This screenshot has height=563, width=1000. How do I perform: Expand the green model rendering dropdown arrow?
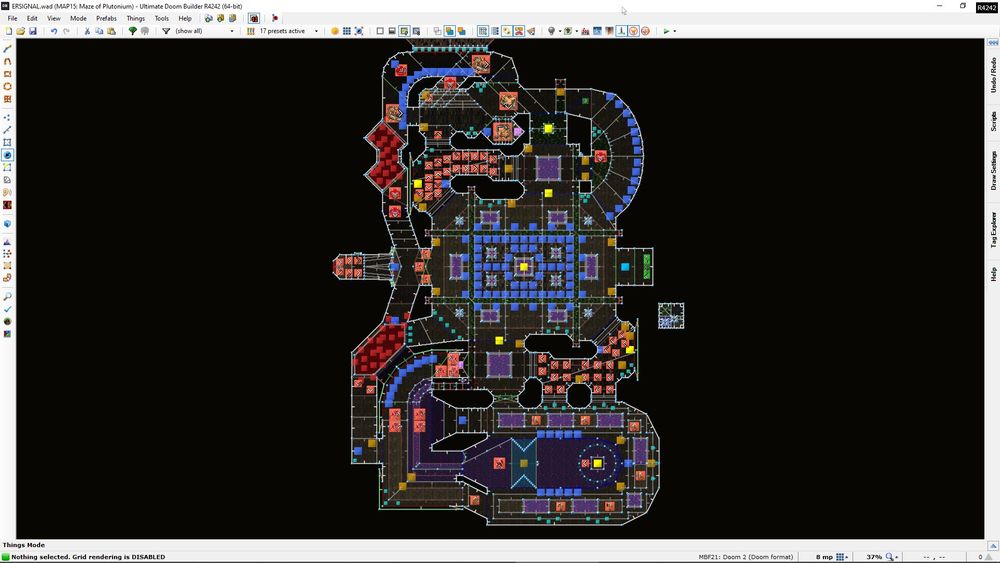tap(576, 31)
